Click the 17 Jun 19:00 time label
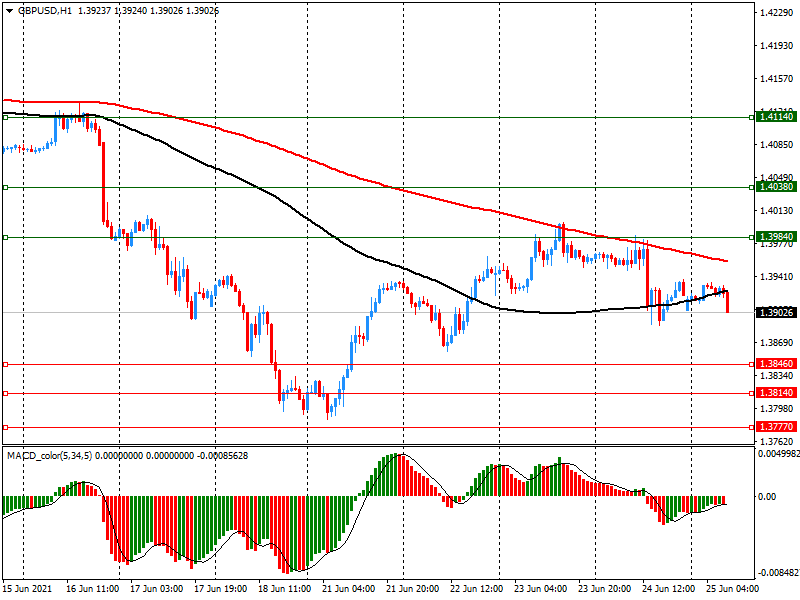The width and height of the screenshot is (800, 600). pos(221,589)
